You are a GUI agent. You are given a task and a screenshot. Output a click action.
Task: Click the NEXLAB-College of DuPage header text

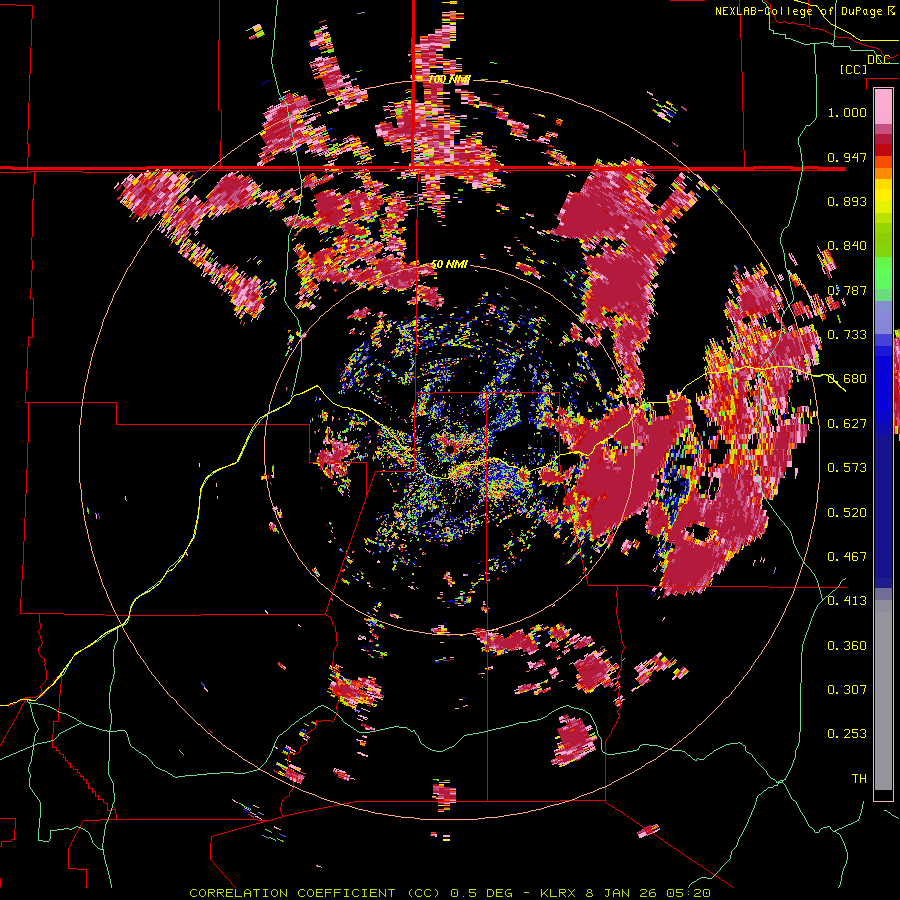[804, 11]
